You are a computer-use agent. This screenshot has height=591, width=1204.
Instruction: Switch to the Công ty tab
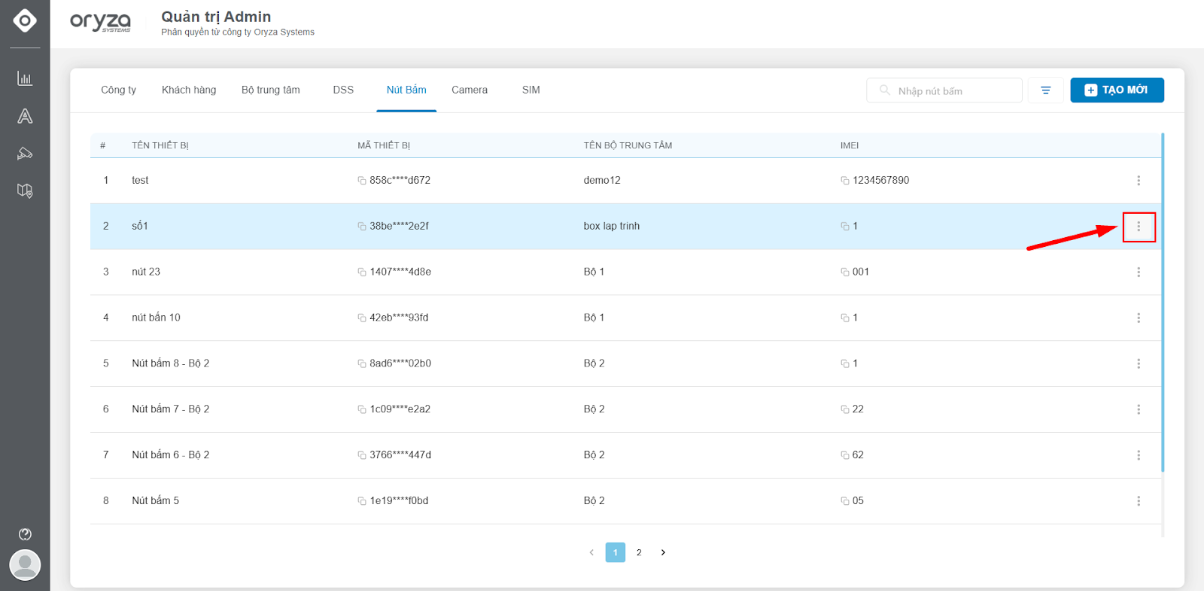pyautogui.click(x=118, y=90)
